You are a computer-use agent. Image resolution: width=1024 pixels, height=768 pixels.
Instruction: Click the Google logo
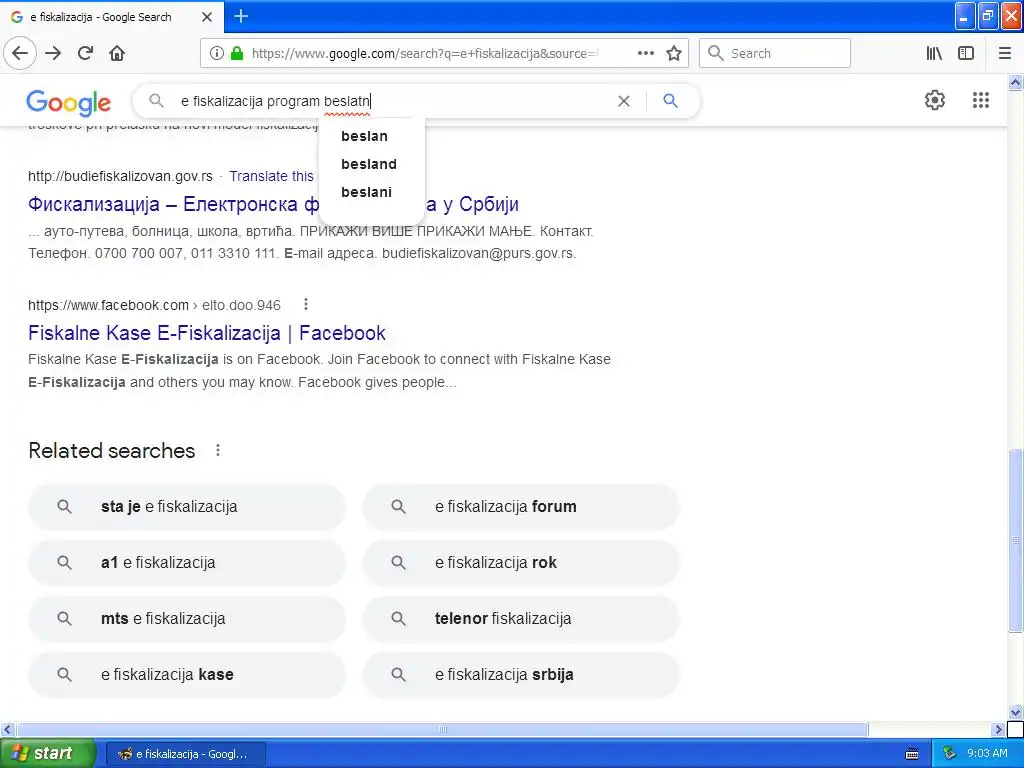pyautogui.click(x=69, y=103)
